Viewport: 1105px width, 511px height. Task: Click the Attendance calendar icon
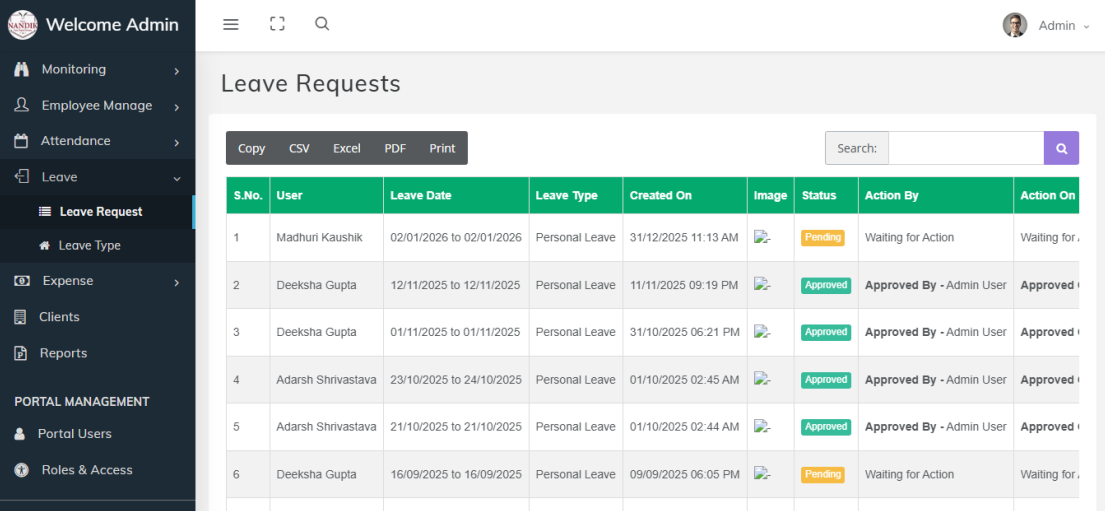(x=21, y=141)
